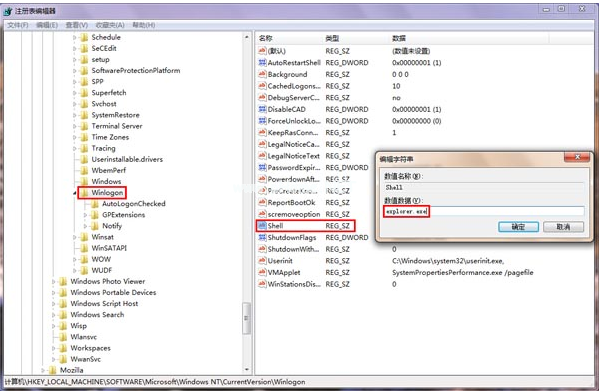Click the 数值数据 input field containing explorer.exe
This screenshot has height=391, width=599.
tap(484, 211)
